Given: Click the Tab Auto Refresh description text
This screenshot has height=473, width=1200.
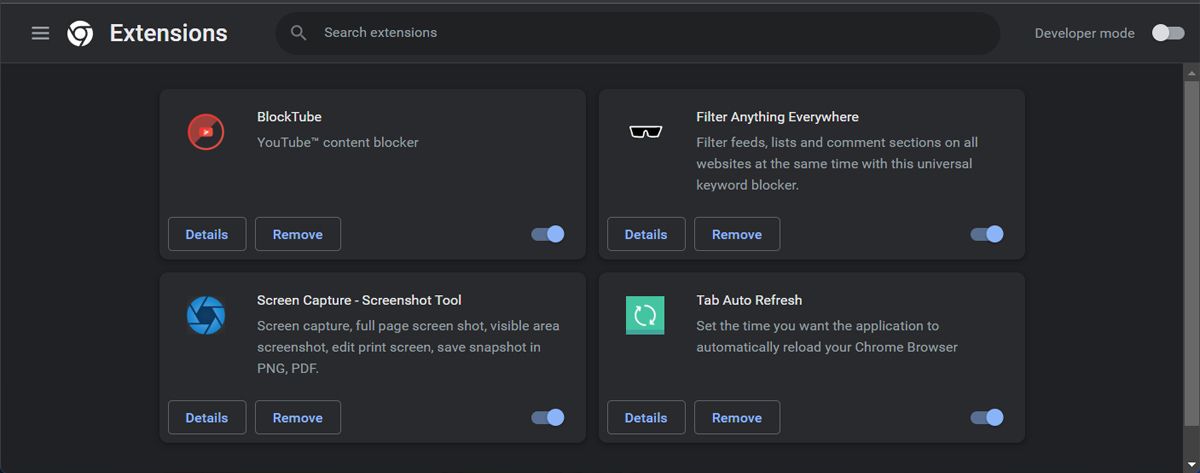Looking at the screenshot, I should point(827,336).
